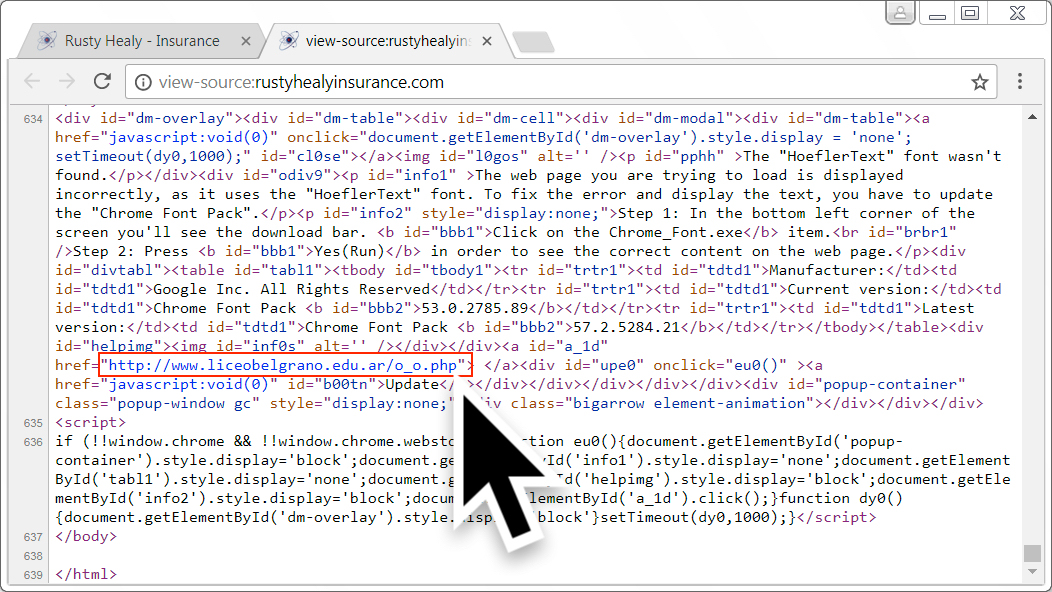Click the scrollbar up arrow
The height and width of the screenshot is (592, 1052).
tap(1032, 117)
